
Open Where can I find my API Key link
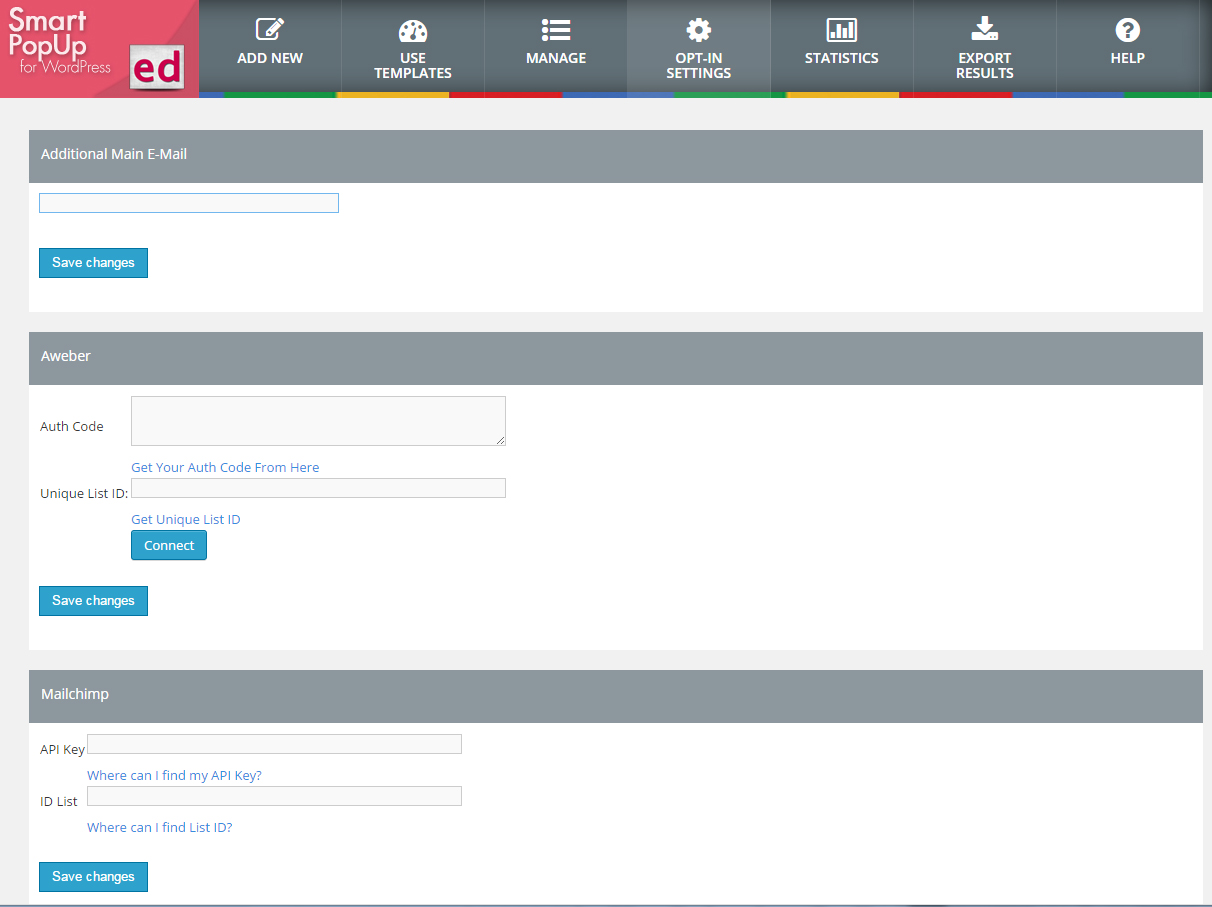coord(174,775)
